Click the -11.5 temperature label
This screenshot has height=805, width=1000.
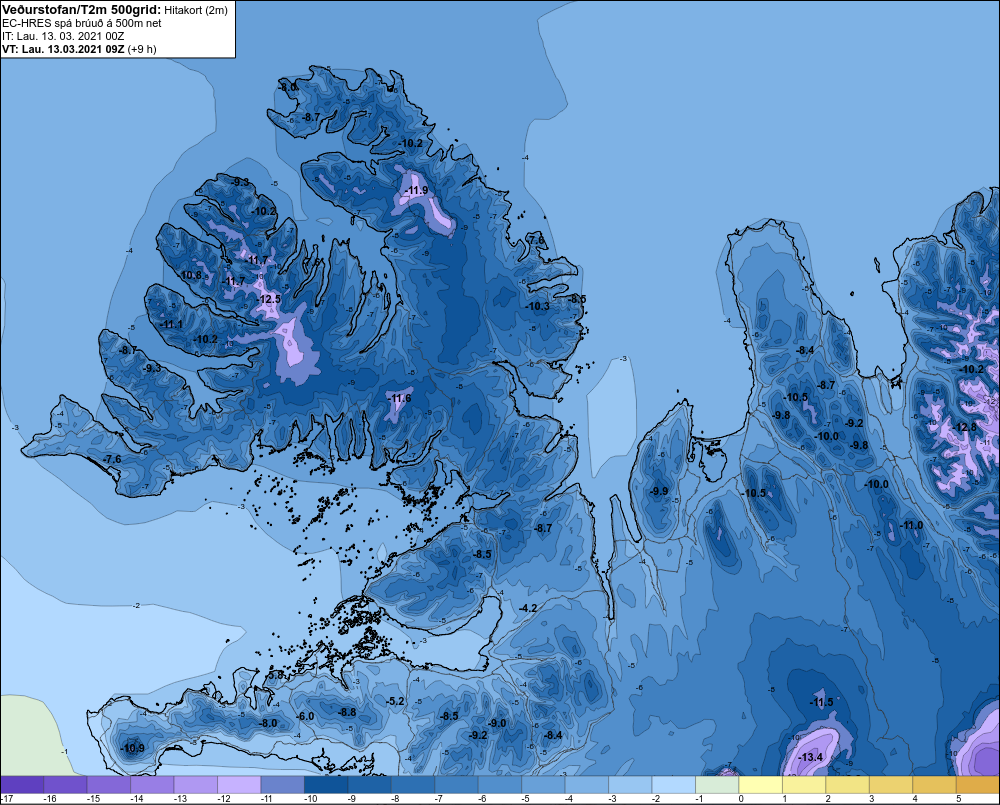pyautogui.click(x=821, y=702)
